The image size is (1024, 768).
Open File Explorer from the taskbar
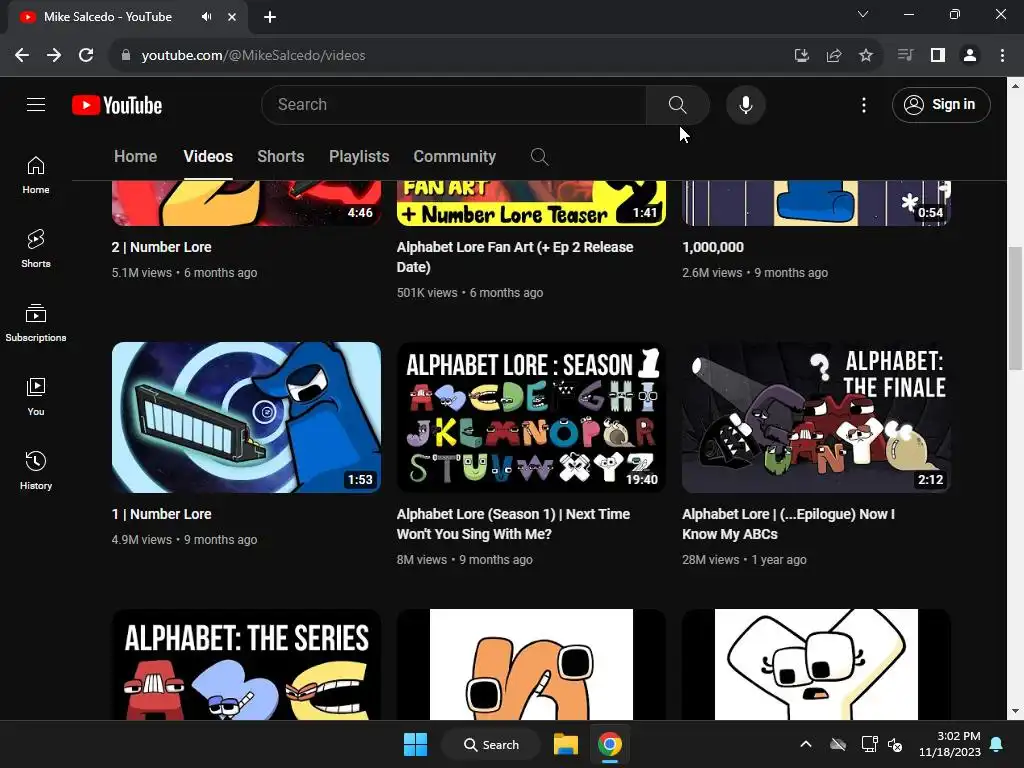pyautogui.click(x=566, y=744)
